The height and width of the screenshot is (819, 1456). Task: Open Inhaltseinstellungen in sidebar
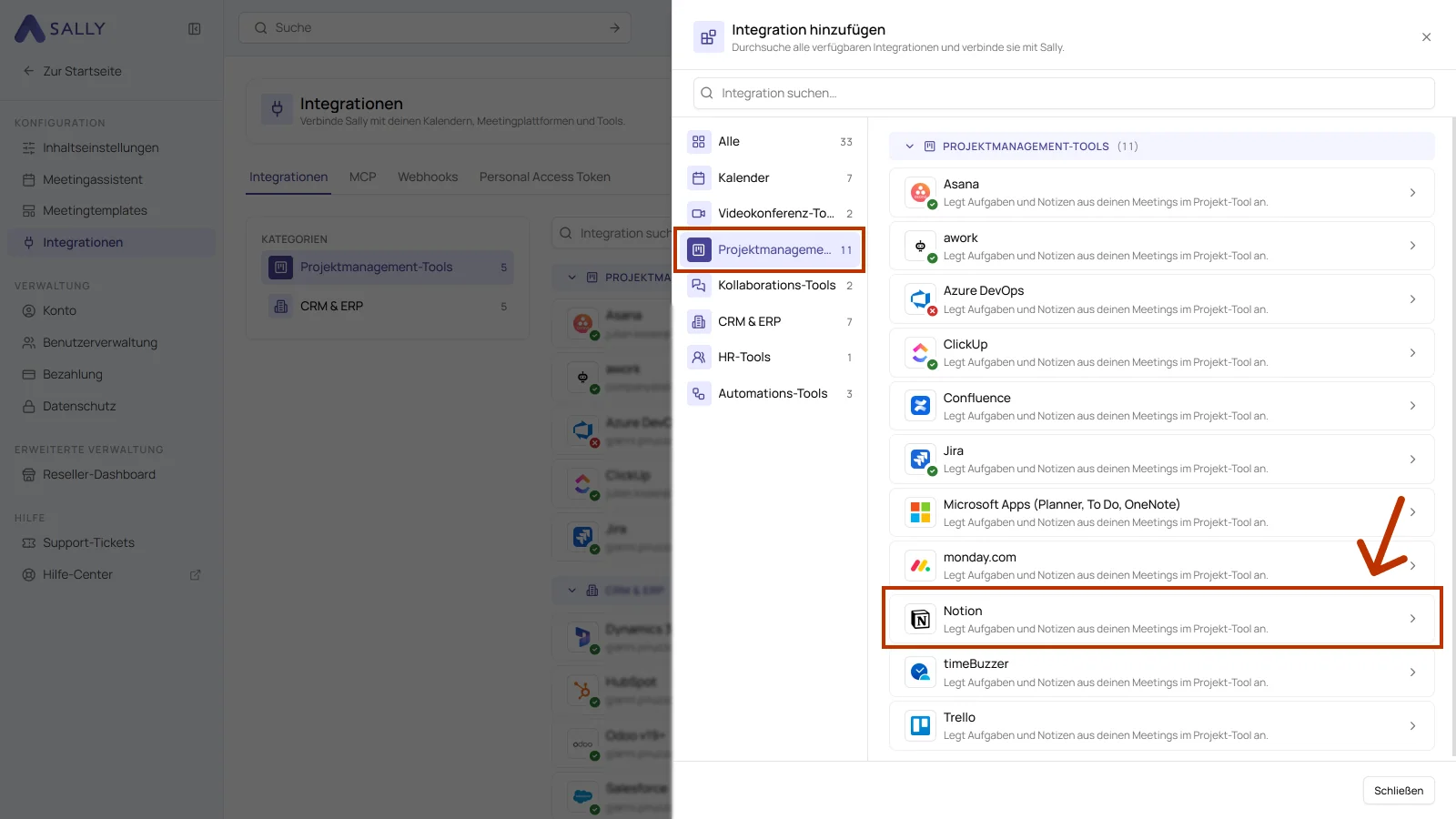tap(111, 147)
